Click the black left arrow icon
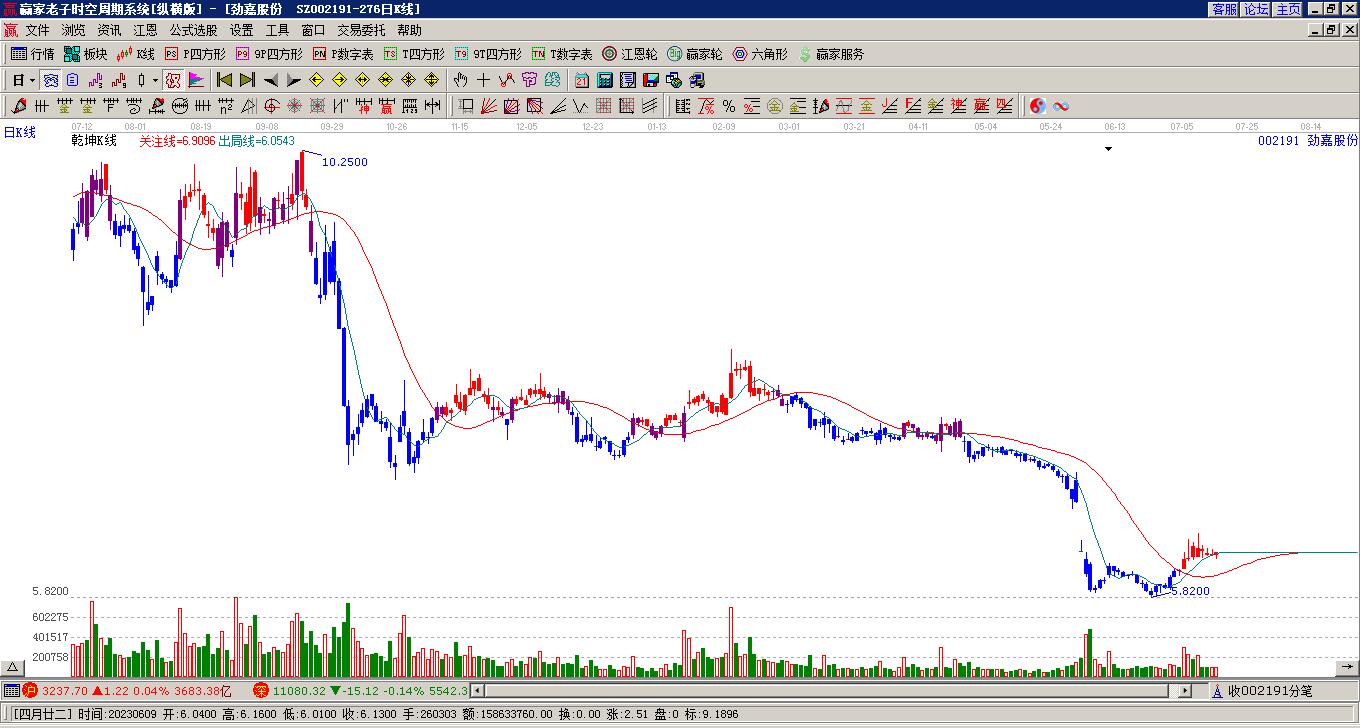Screen dimensions: 1360x728 pyautogui.click(x=270, y=80)
